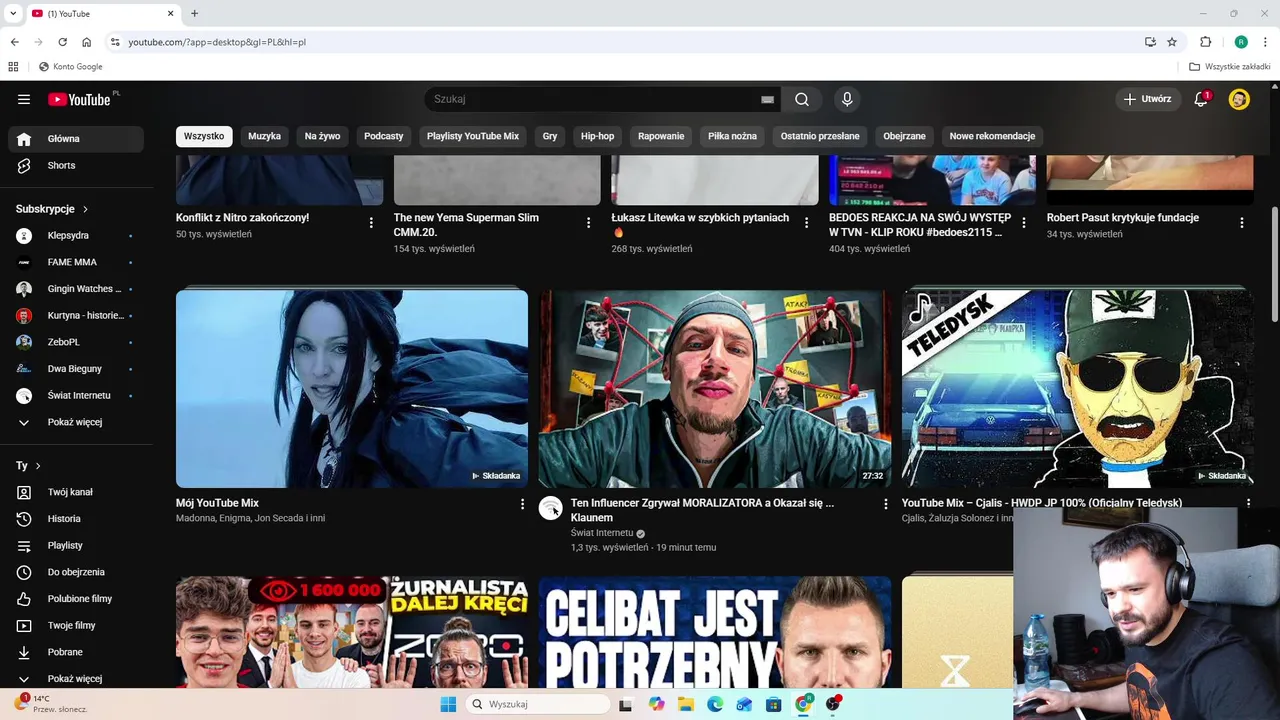The image size is (1280, 720).
Task: Open Twoje filmy in the sidebar
Action: [x=76, y=625]
